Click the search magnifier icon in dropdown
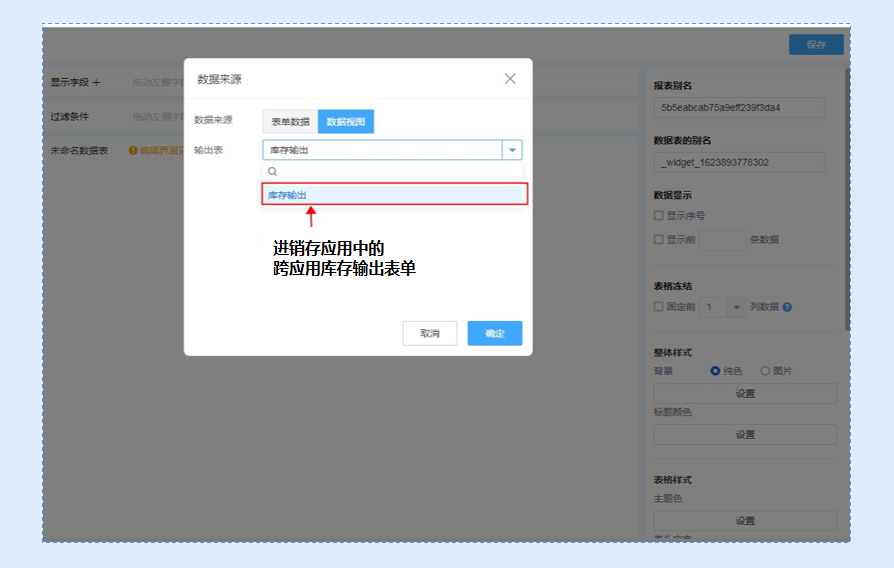This screenshot has width=894, height=568. coord(272,172)
